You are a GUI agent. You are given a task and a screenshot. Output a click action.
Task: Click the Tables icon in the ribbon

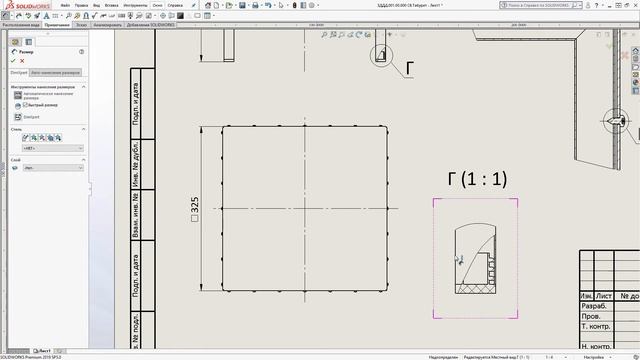pyautogui.click(x=207, y=16)
